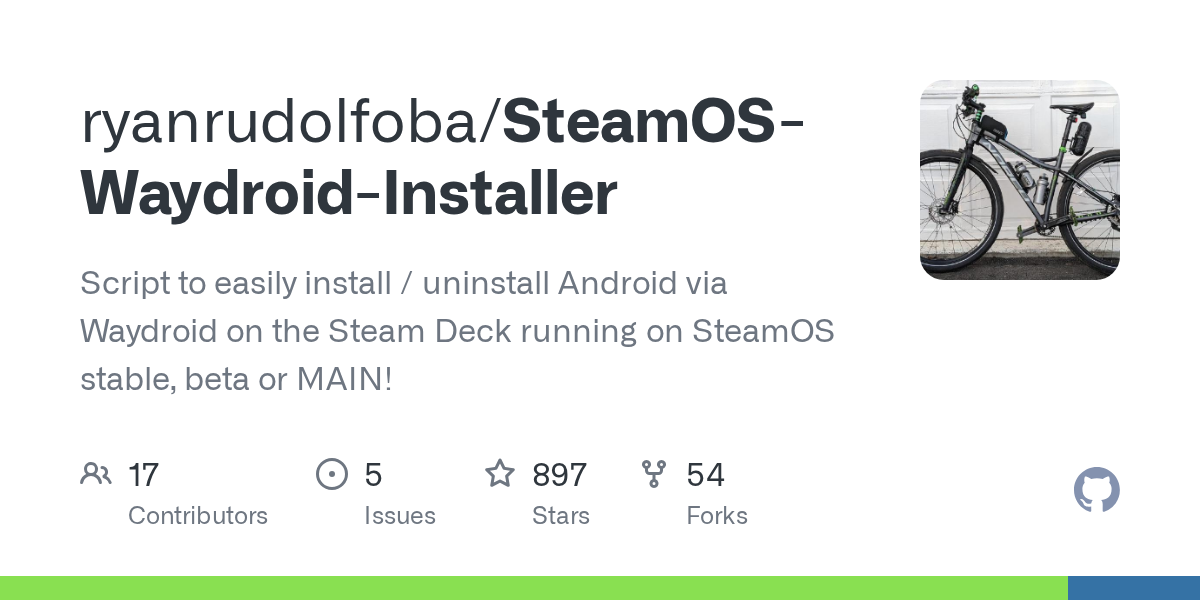Click the Issues circle-dot icon
Image resolution: width=1200 pixels, height=600 pixels.
(x=331, y=474)
